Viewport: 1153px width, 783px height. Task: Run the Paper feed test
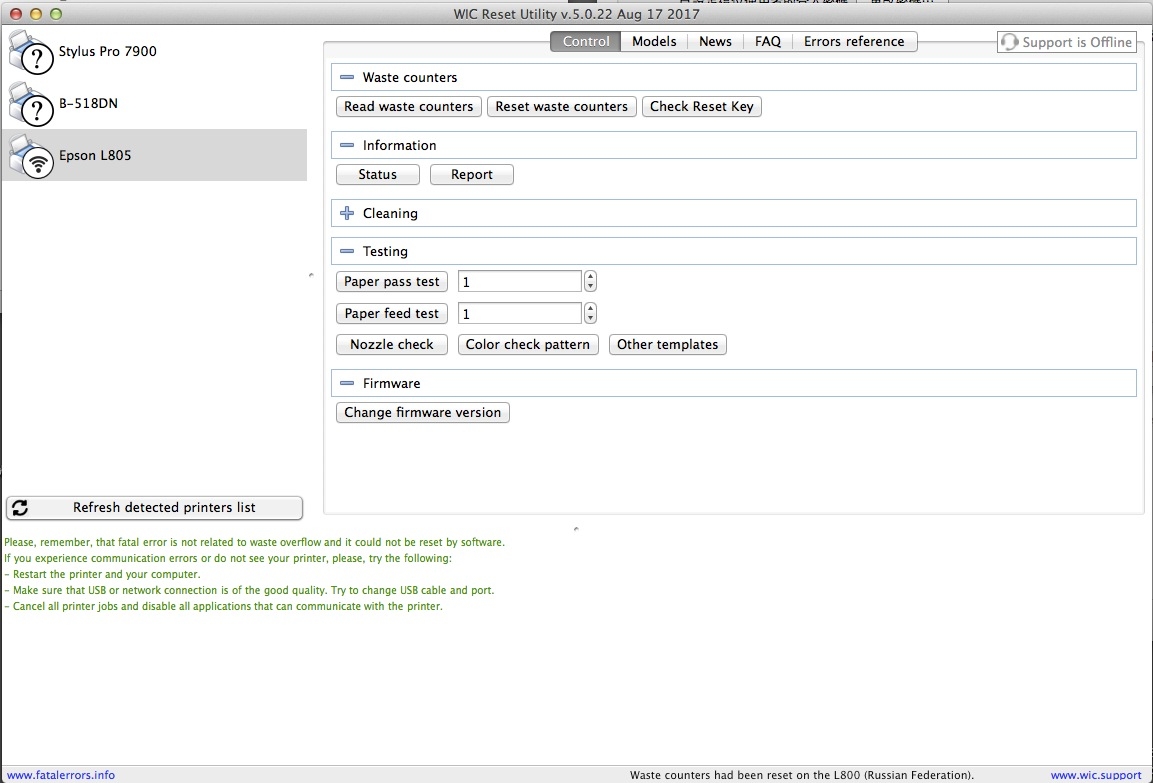click(392, 313)
